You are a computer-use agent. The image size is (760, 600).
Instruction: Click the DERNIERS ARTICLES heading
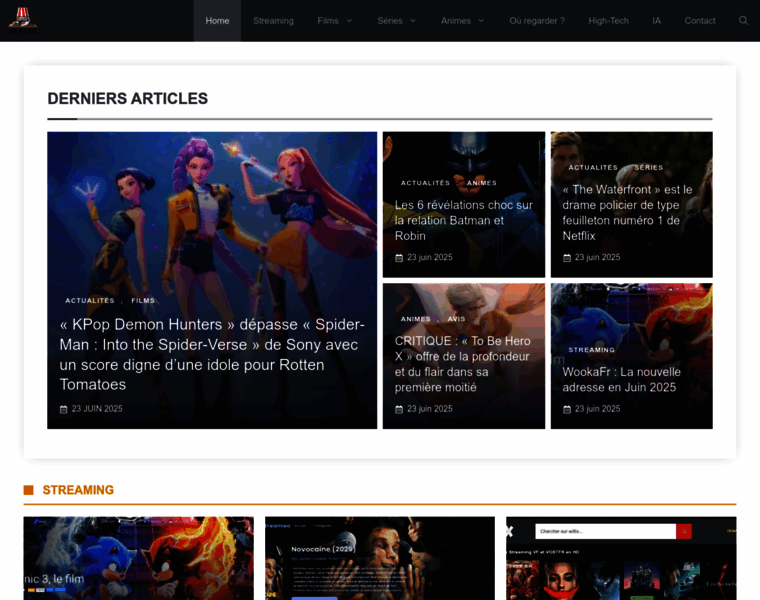pyautogui.click(x=127, y=98)
